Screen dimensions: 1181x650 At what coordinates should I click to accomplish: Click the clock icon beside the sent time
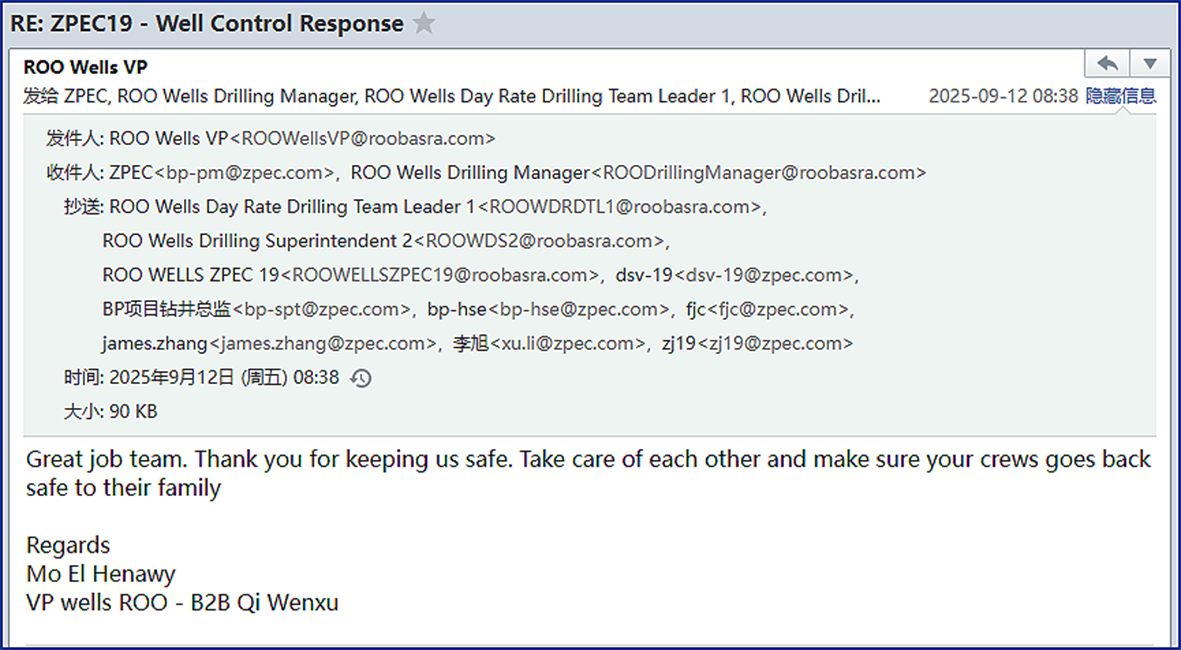click(x=362, y=378)
